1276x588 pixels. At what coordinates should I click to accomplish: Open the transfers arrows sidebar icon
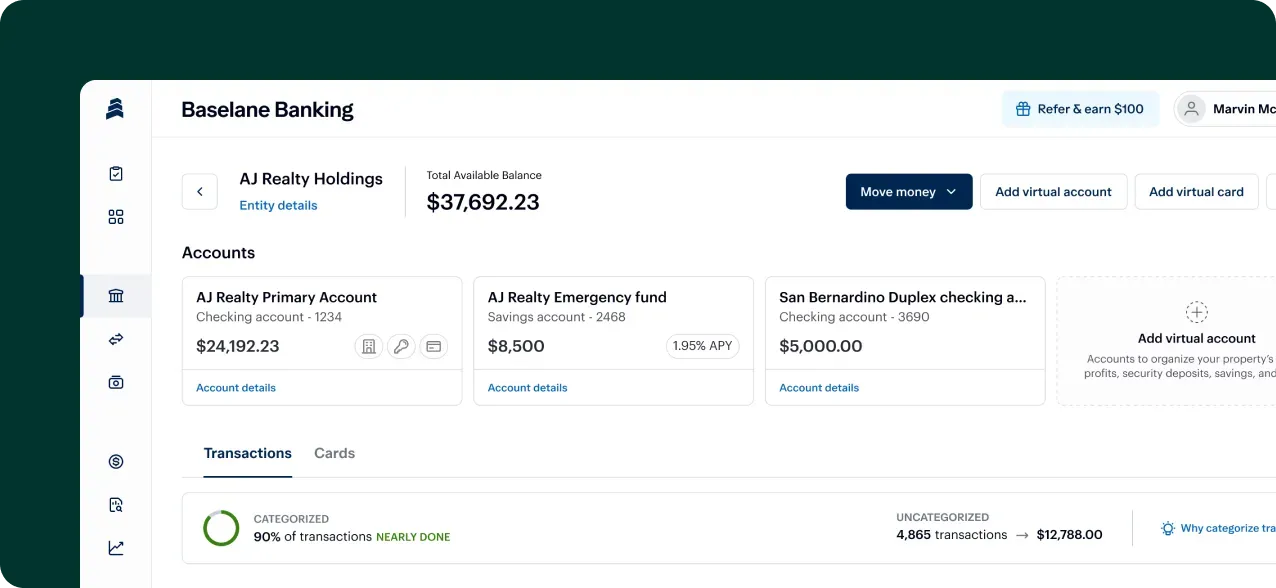coord(116,339)
